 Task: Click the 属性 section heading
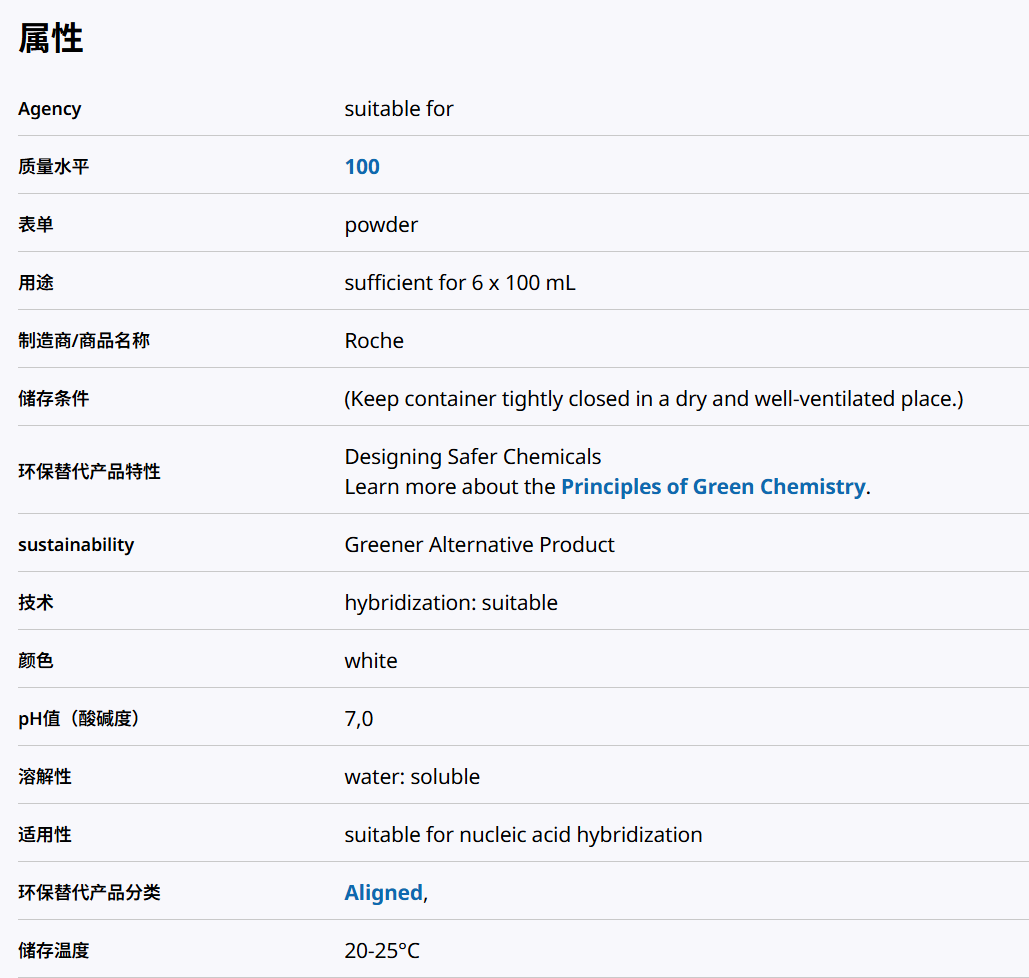tap(51, 39)
